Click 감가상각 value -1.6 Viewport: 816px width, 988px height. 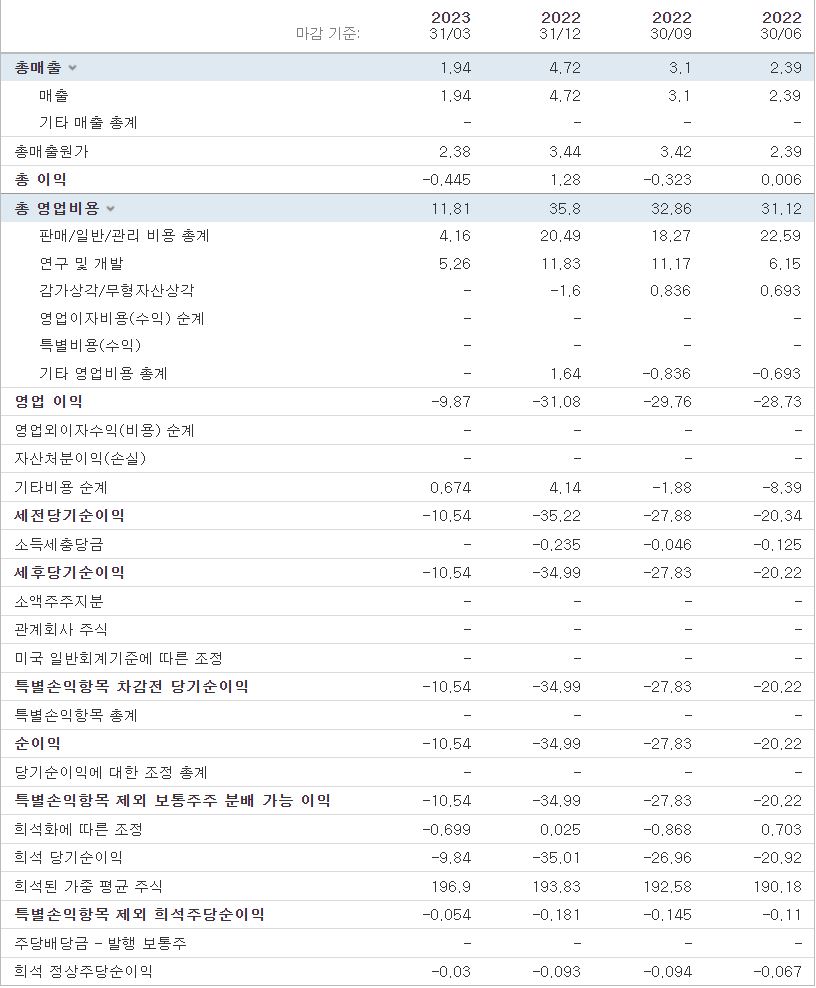coord(565,290)
